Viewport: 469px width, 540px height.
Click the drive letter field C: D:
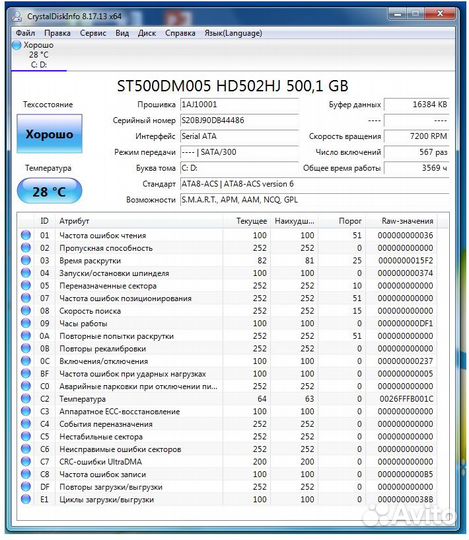239,168
